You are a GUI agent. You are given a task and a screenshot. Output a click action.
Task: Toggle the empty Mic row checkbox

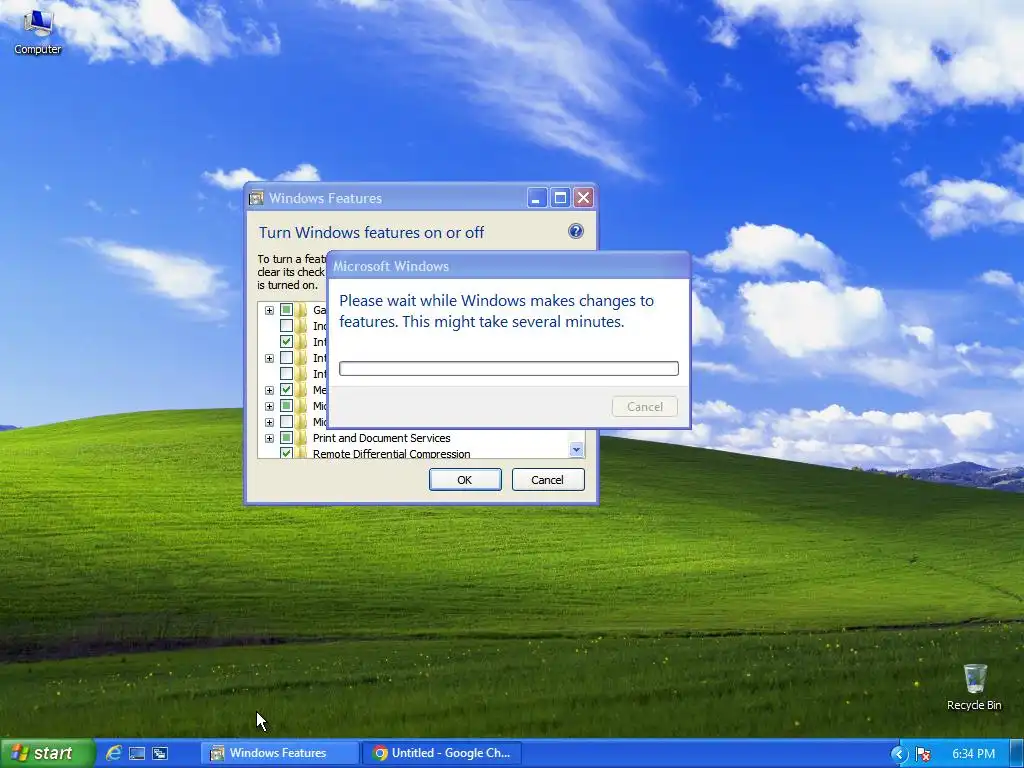click(286, 422)
